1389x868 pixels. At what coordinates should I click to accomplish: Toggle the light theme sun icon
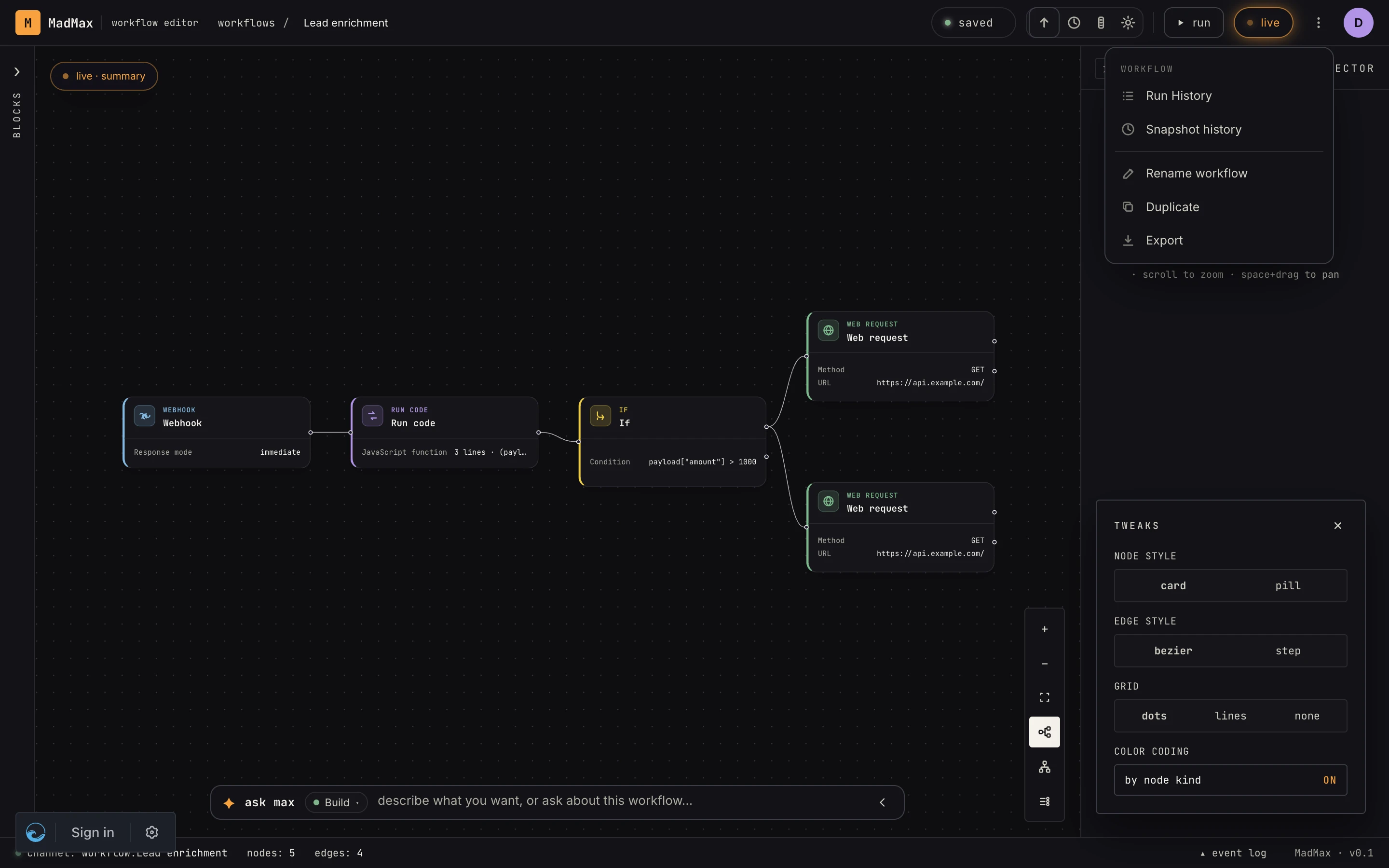point(1128,23)
